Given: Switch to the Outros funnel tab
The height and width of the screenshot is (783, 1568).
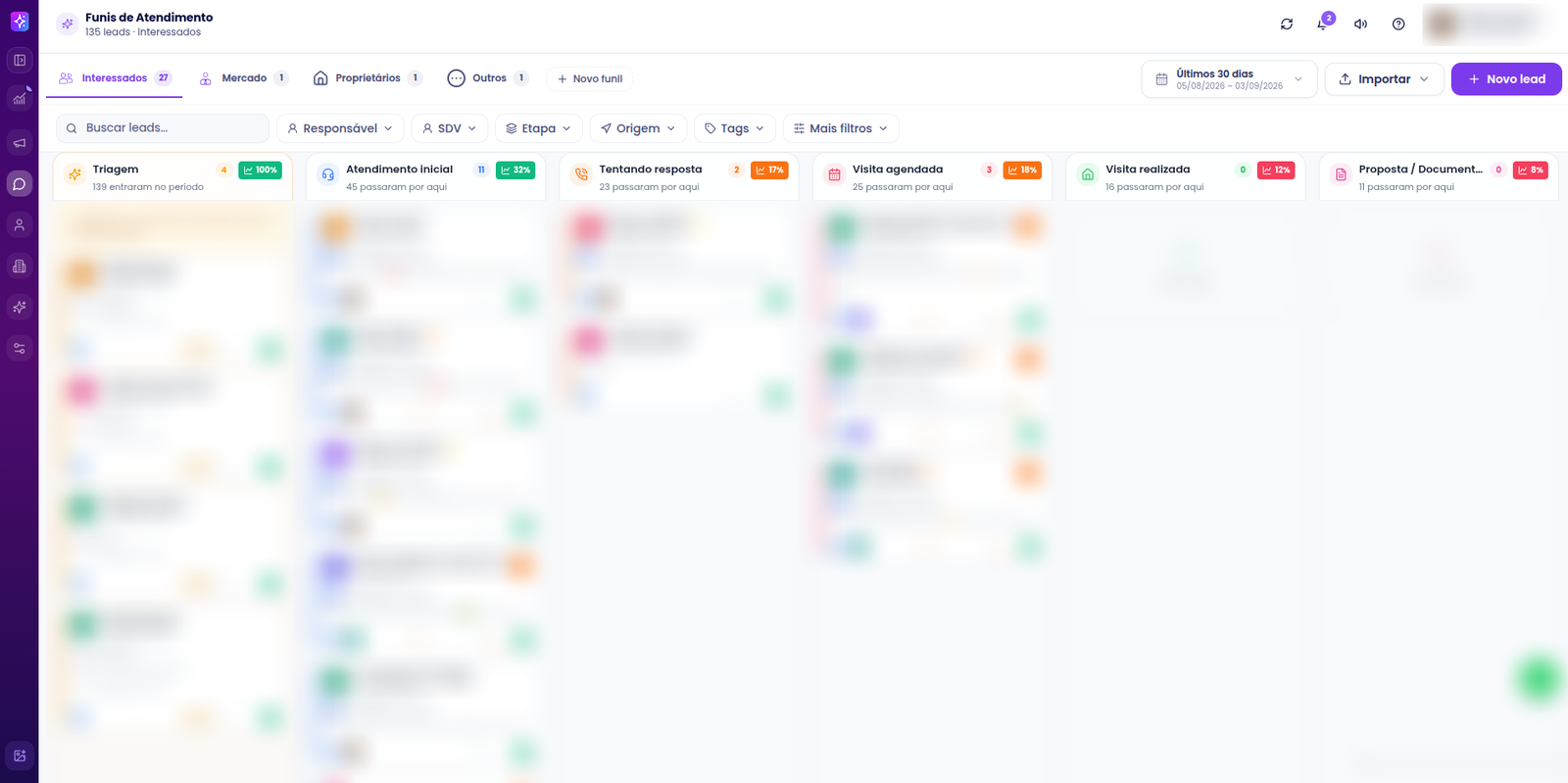Looking at the screenshot, I should (488, 78).
